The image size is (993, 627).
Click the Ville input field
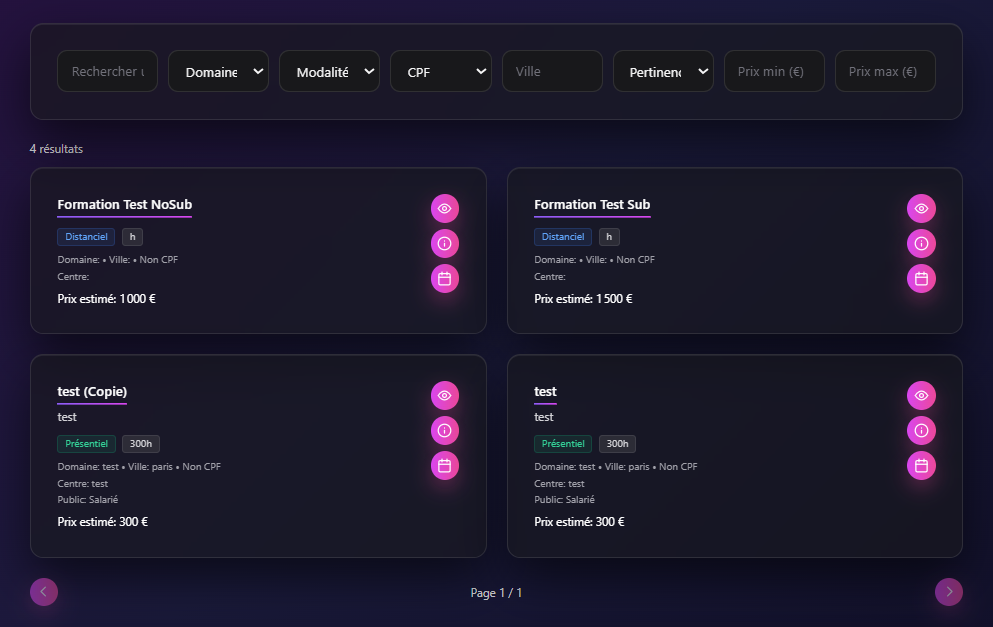[552, 72]
